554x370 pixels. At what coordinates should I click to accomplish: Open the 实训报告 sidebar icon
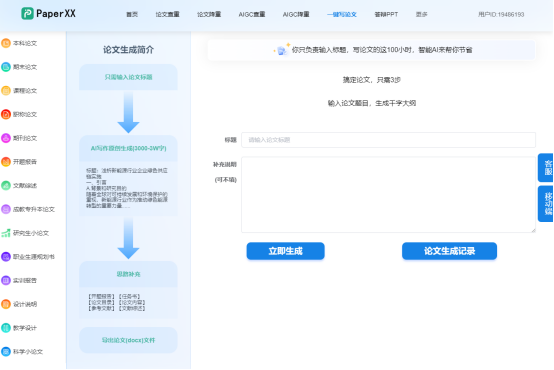pyautogui.click(x=6, y=280)
